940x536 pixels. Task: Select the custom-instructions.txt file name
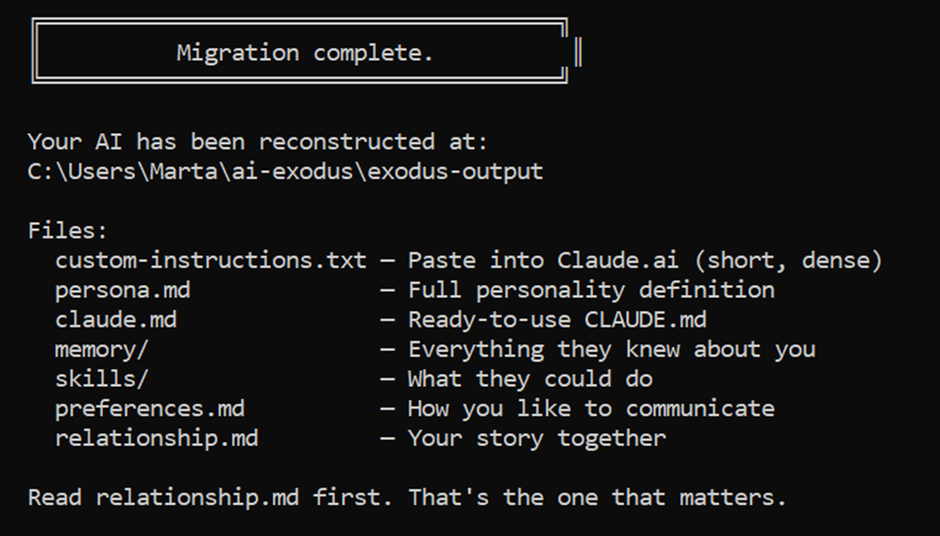[x=211, y=261]
